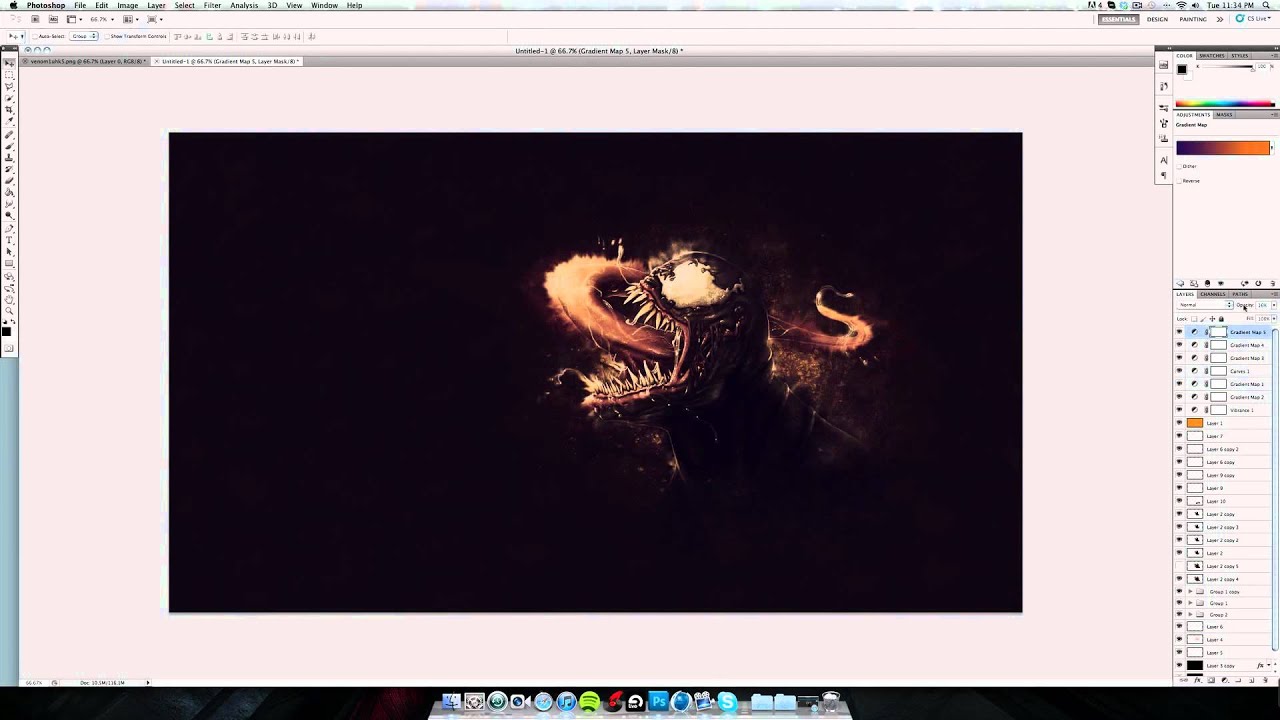Image resolution: width=1280 pixels, height=720 pixels.
Task: Select the Eraser tool
Action: click(x=9, y=179)
